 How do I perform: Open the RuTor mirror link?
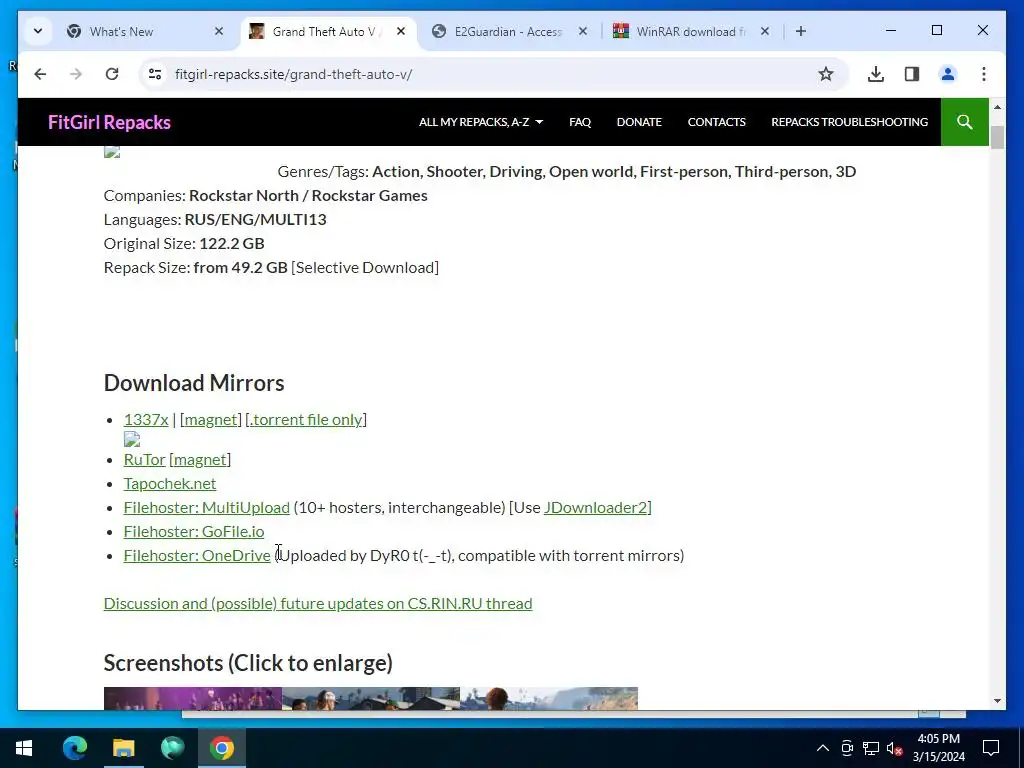click(x=144, y=460)
